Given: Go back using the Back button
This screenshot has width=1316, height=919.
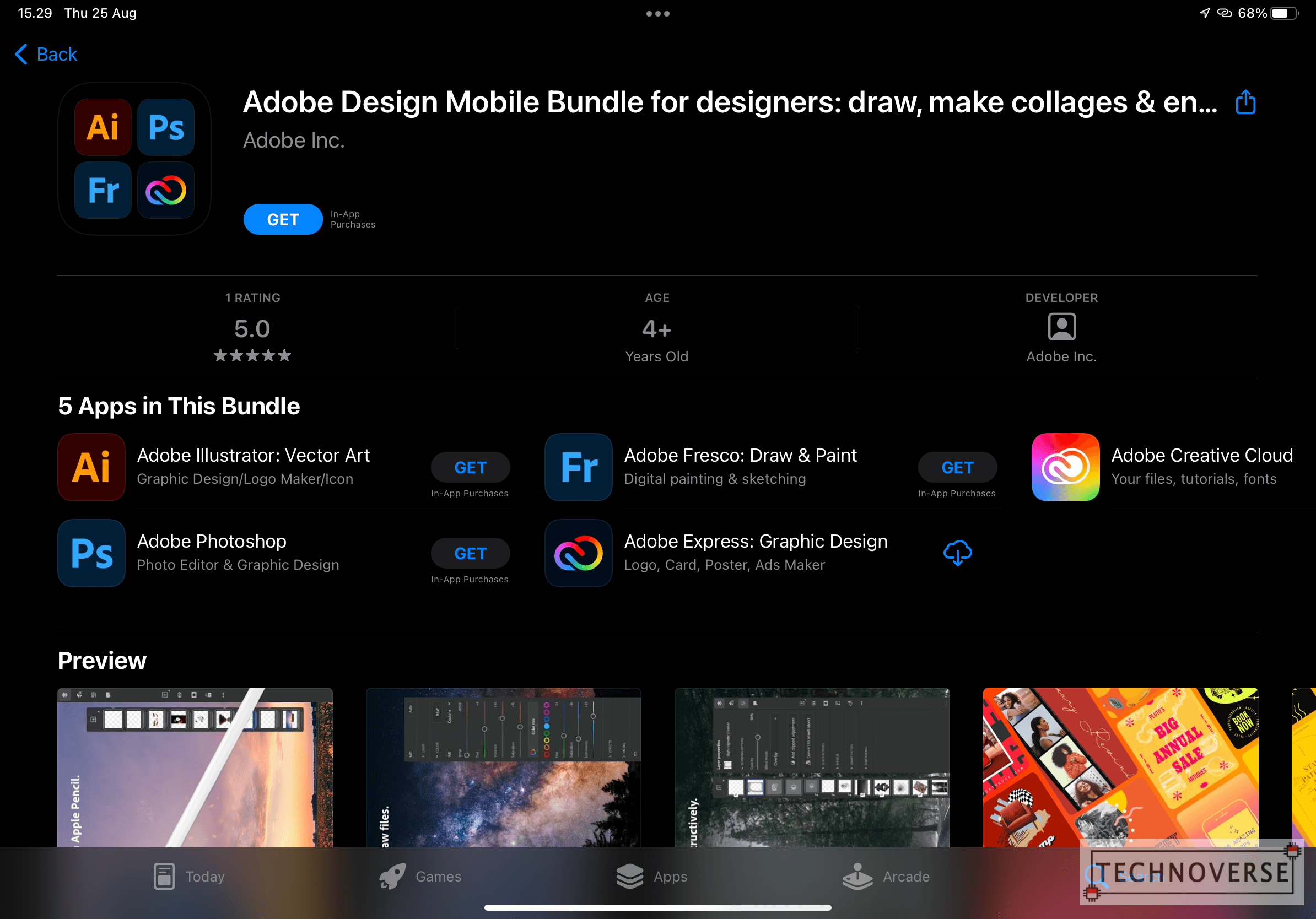Looking at the screenshot, I should point(46,55).
